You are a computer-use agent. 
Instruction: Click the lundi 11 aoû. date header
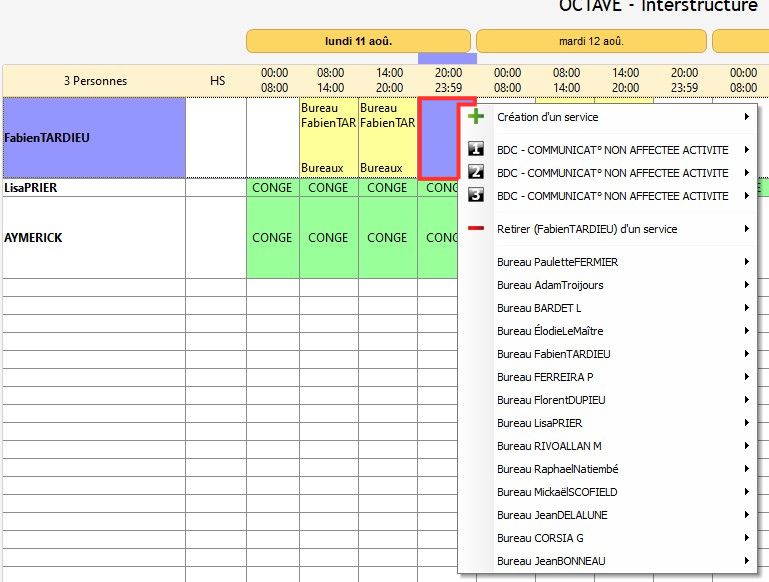click(x=358, y=41)
